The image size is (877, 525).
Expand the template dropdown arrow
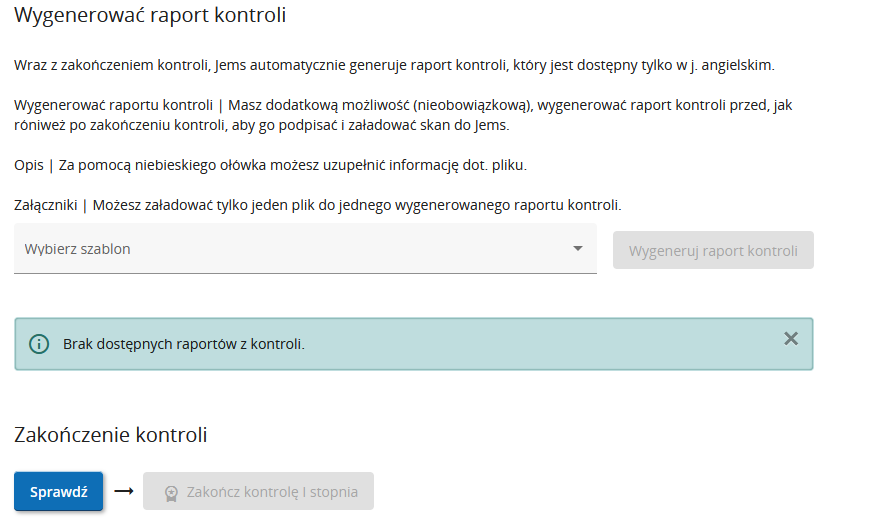coord(577,249)
